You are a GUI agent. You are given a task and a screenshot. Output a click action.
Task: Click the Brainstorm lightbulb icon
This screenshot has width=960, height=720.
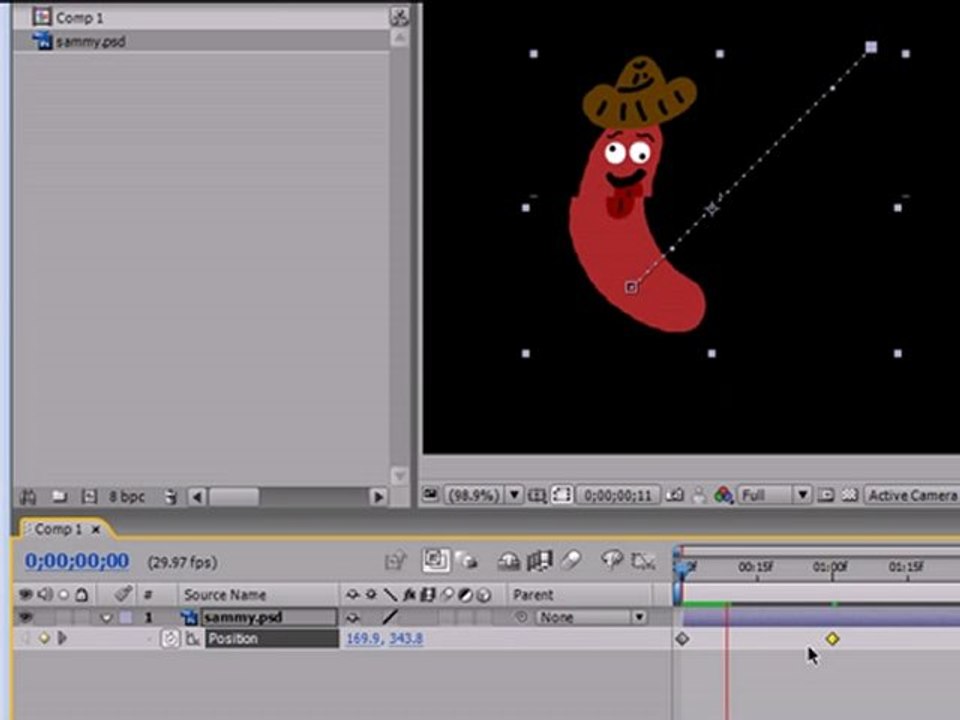tap(611, 560)
